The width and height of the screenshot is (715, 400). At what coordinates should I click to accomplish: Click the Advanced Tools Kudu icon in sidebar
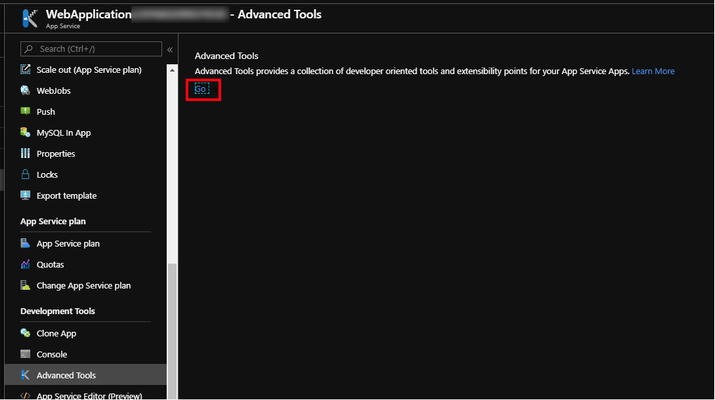[25, 375]
